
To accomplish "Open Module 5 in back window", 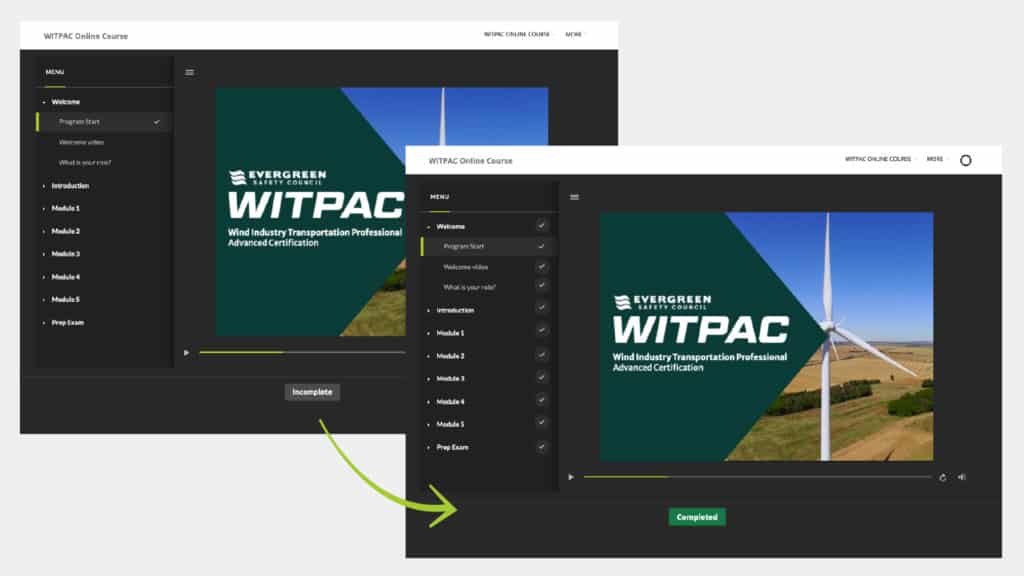I will pyautogui.click(x=65, y=300).
